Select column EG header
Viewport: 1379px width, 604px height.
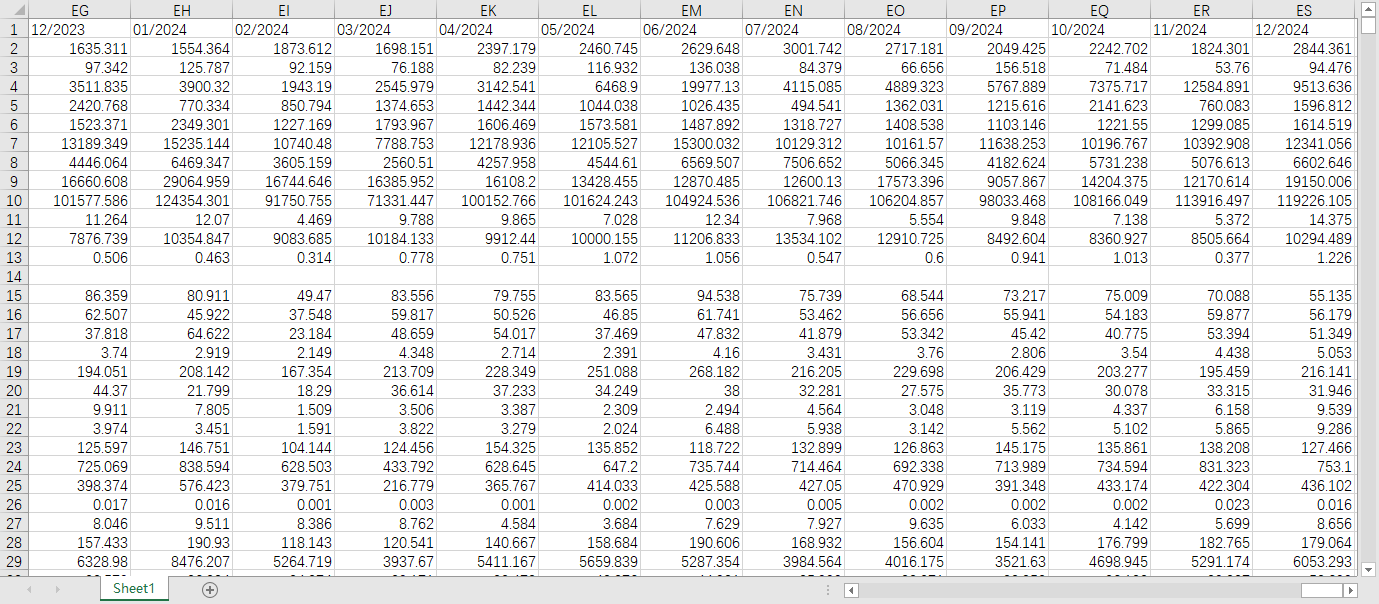point(79,10)
